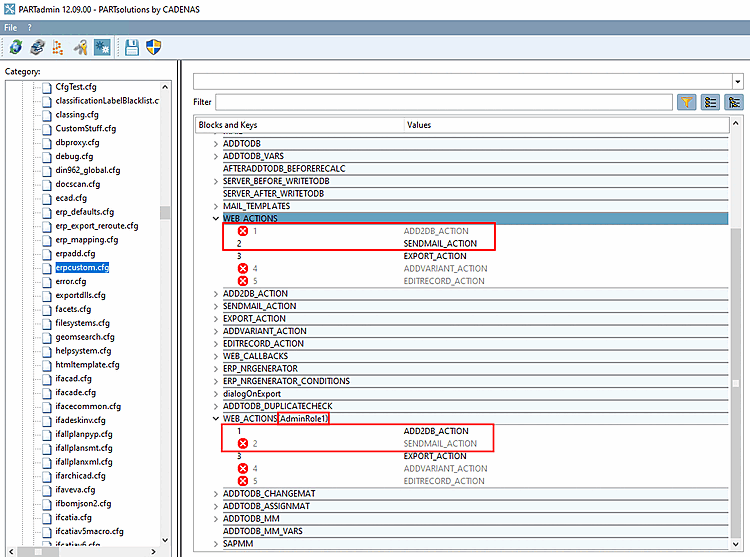Expand the SERVER_BEFORE_WRITETODB block
The image size is (750, 557).
pyautogui.click(x=216, y=181)
